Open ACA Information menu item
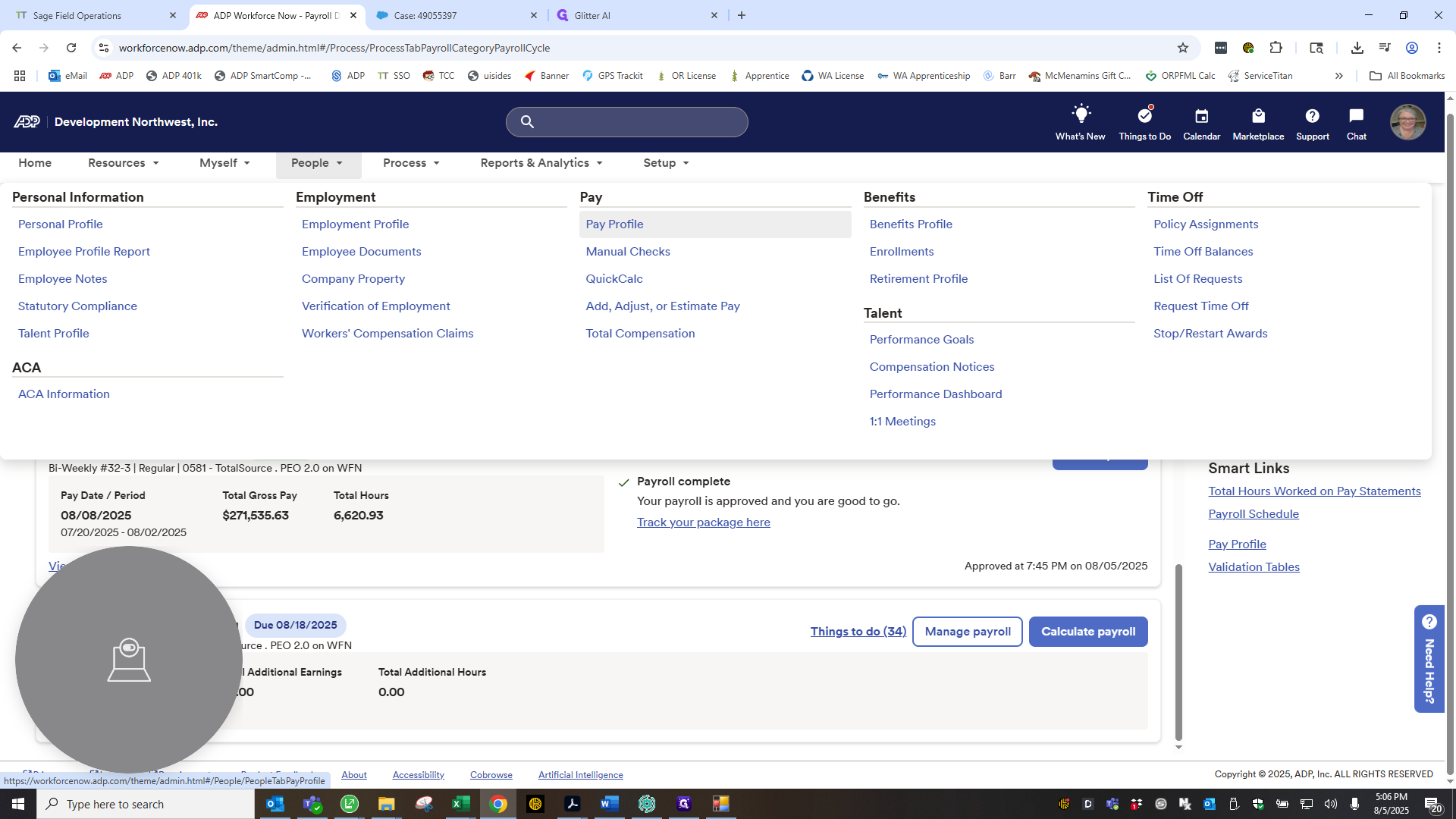The image size is (1456, 819). (x=64, y=394)
